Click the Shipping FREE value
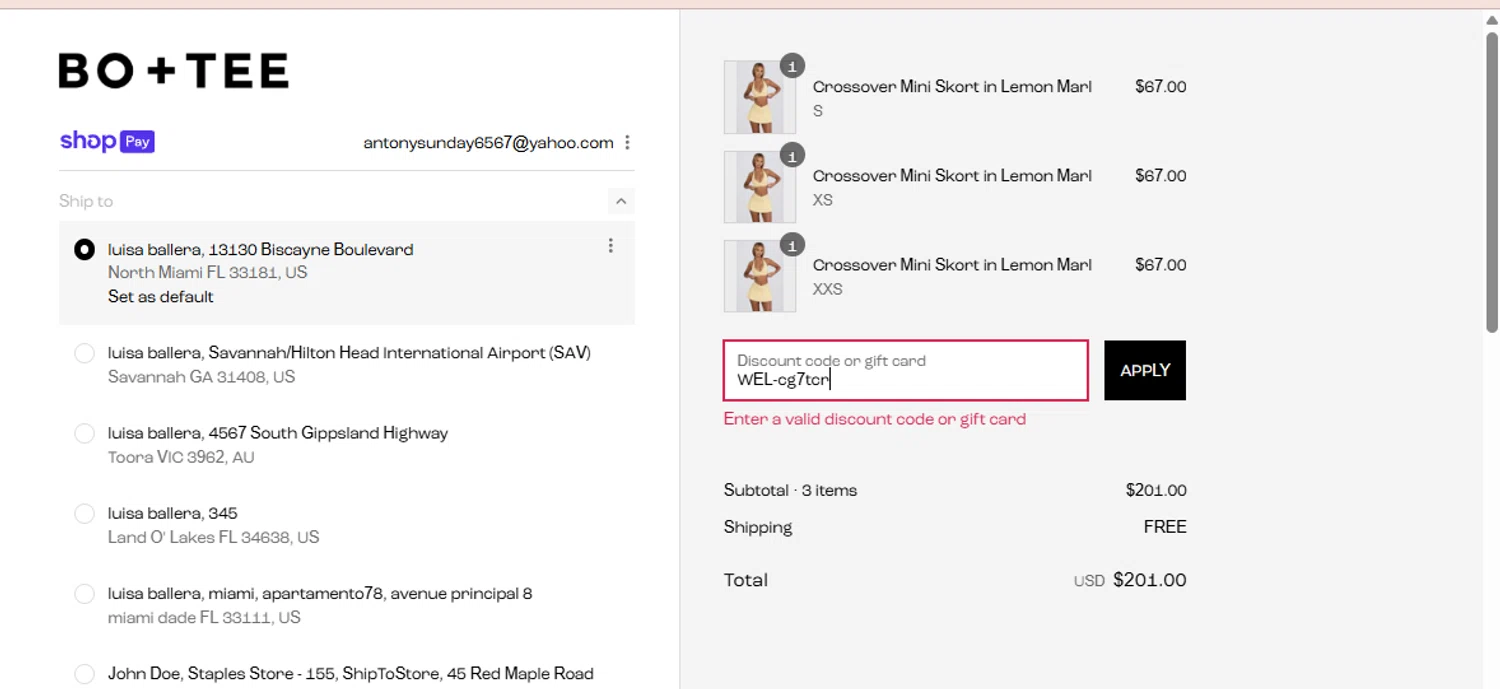The width and height of the screenshot is (1500, 689). pos(1165,527)
